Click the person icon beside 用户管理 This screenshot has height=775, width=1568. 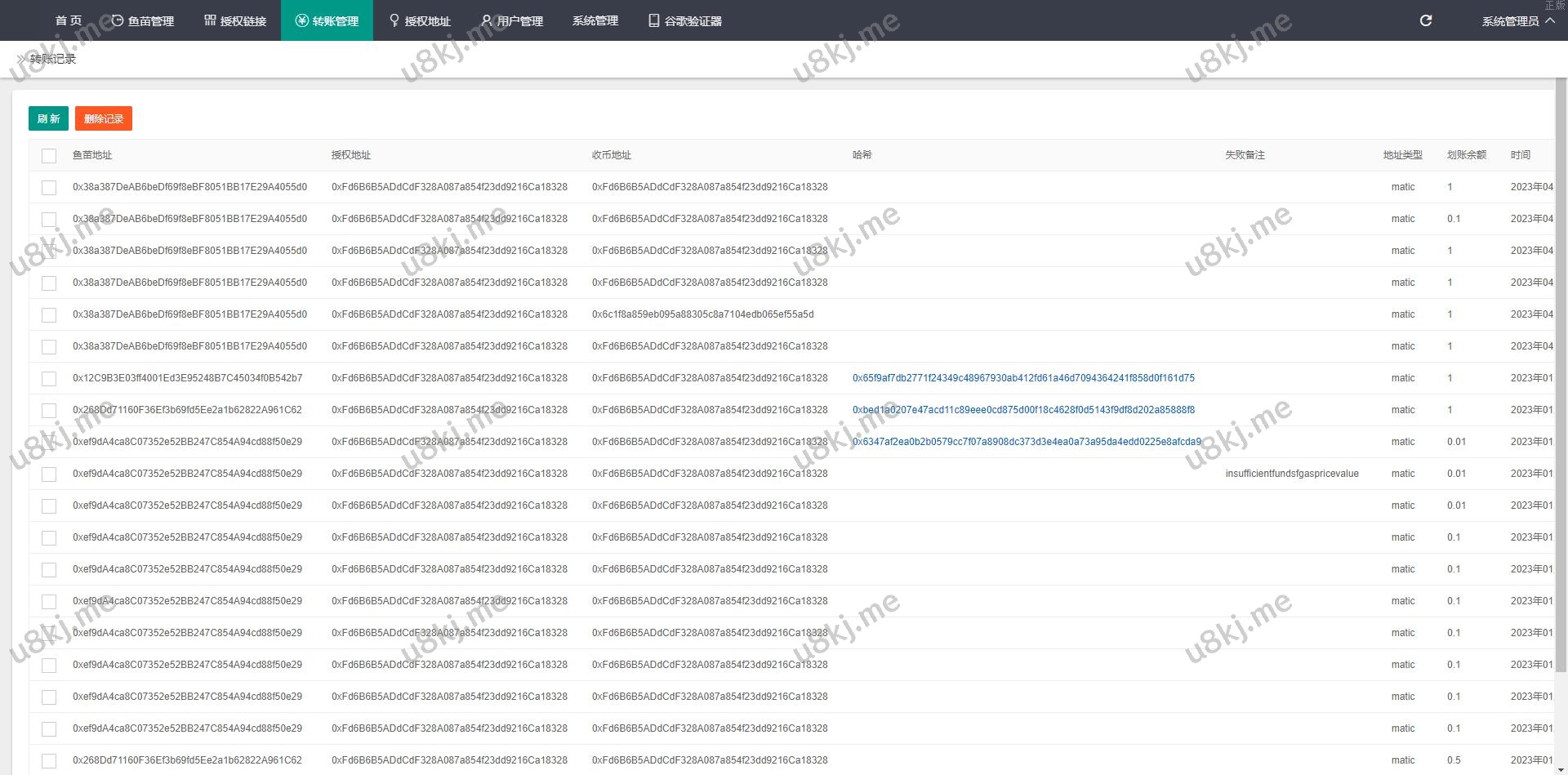click(487, 20)
